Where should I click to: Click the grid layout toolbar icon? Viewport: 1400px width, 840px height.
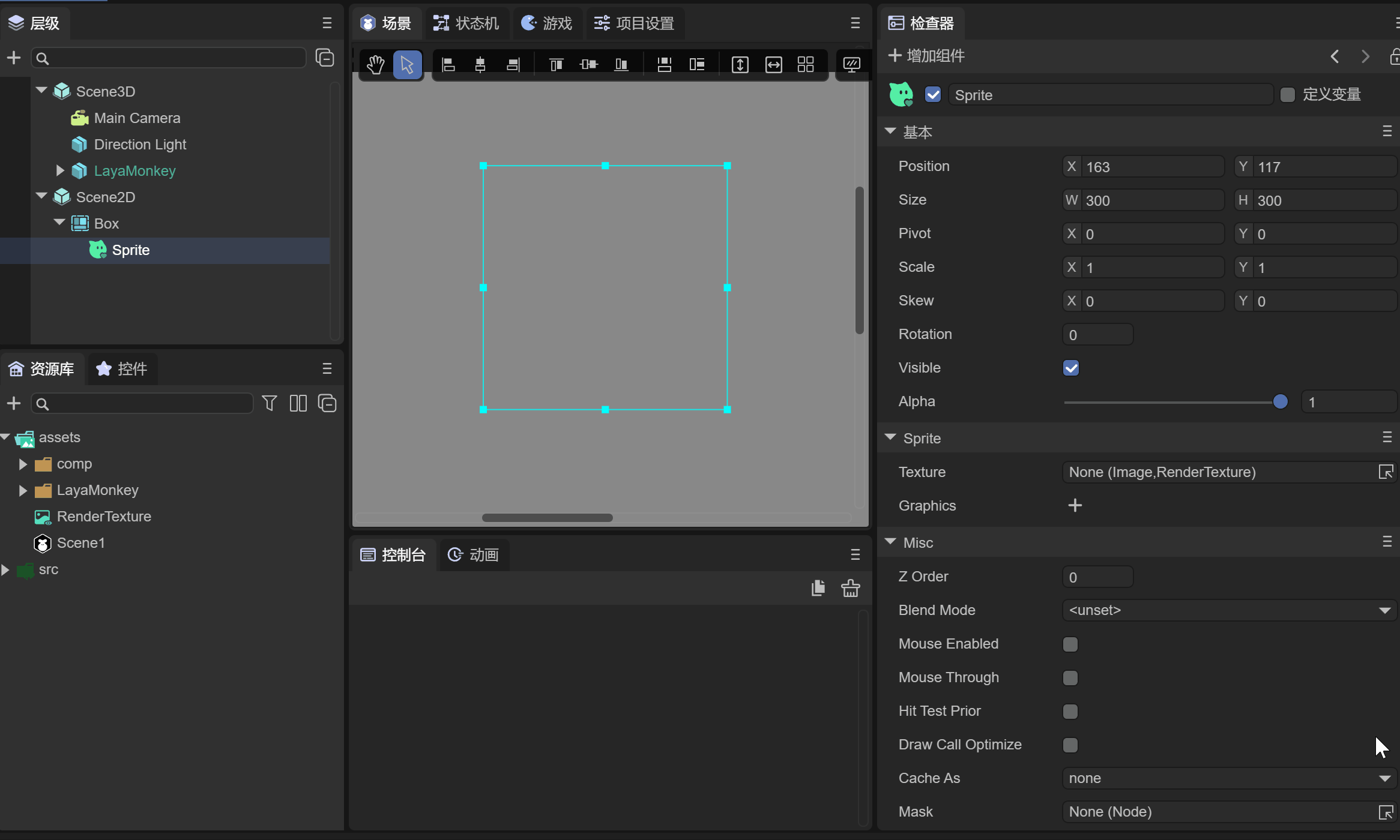(805, 65)
